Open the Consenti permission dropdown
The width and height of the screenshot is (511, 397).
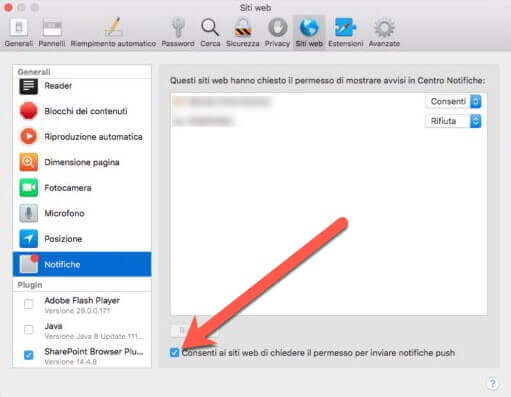click(x=453, y=101)
